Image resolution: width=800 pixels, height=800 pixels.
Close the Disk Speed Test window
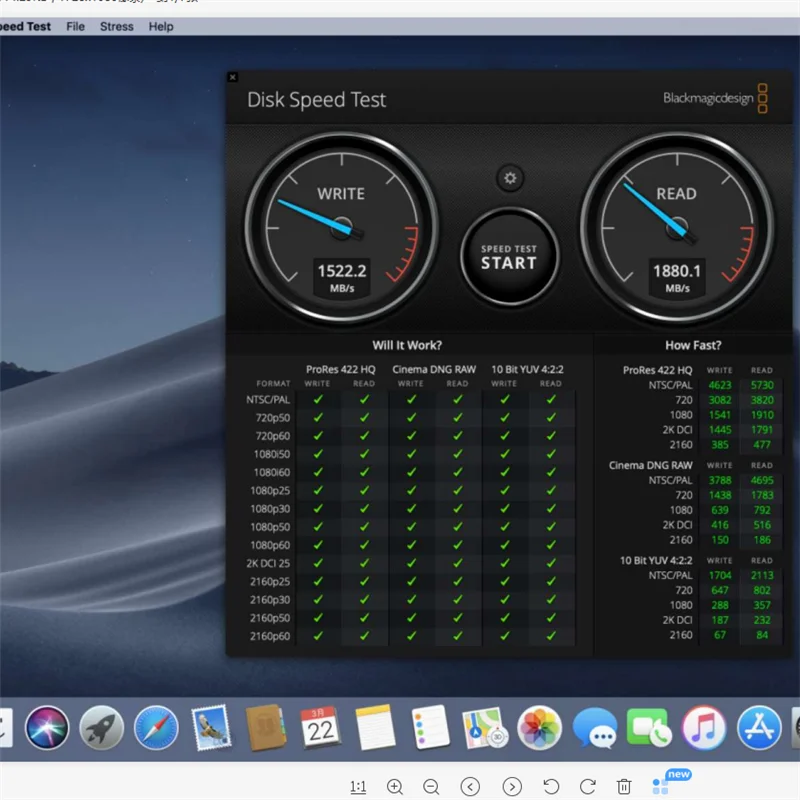tap(233, 77)
